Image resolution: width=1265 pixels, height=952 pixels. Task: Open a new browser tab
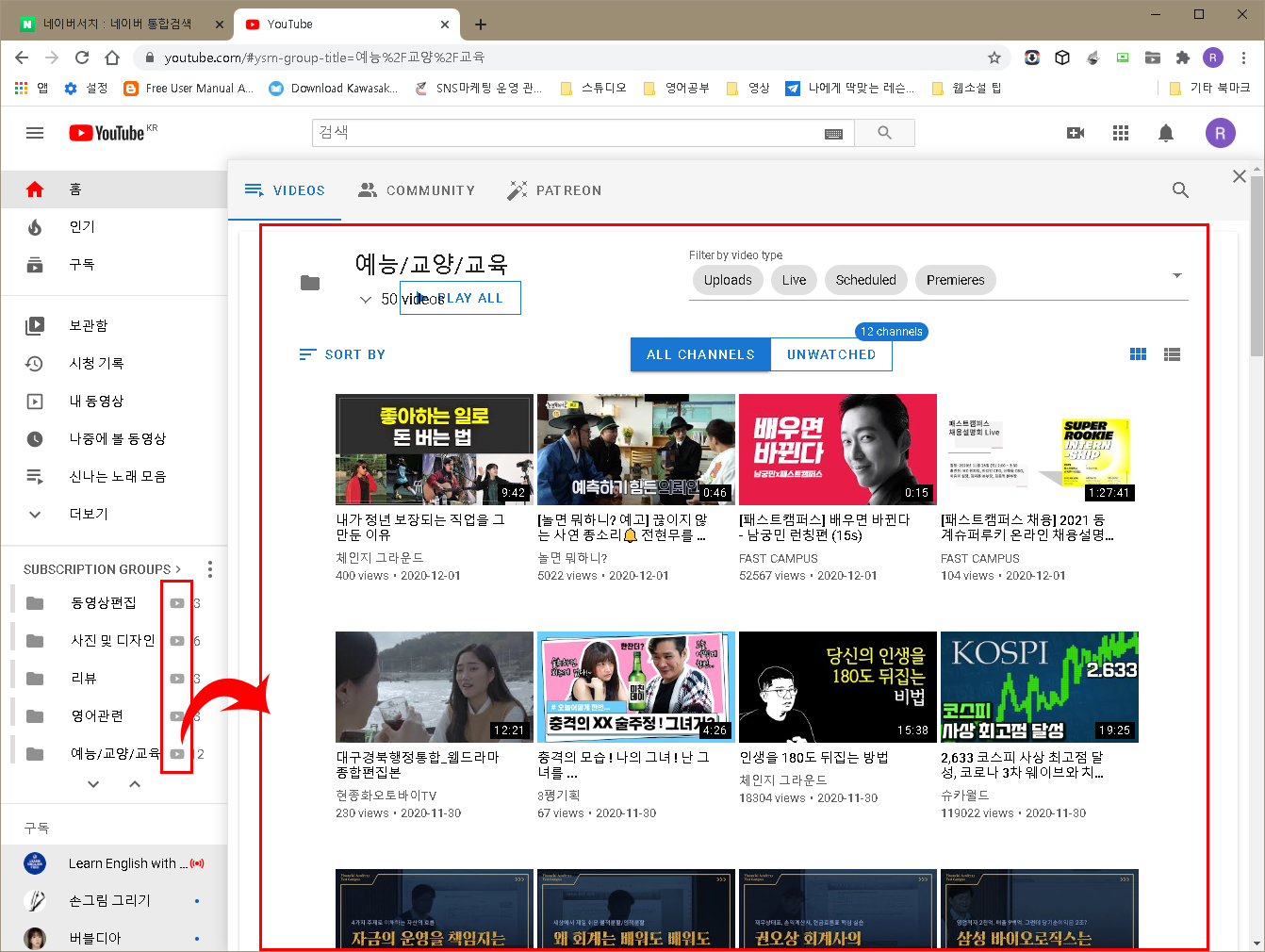tap(481, 25)
